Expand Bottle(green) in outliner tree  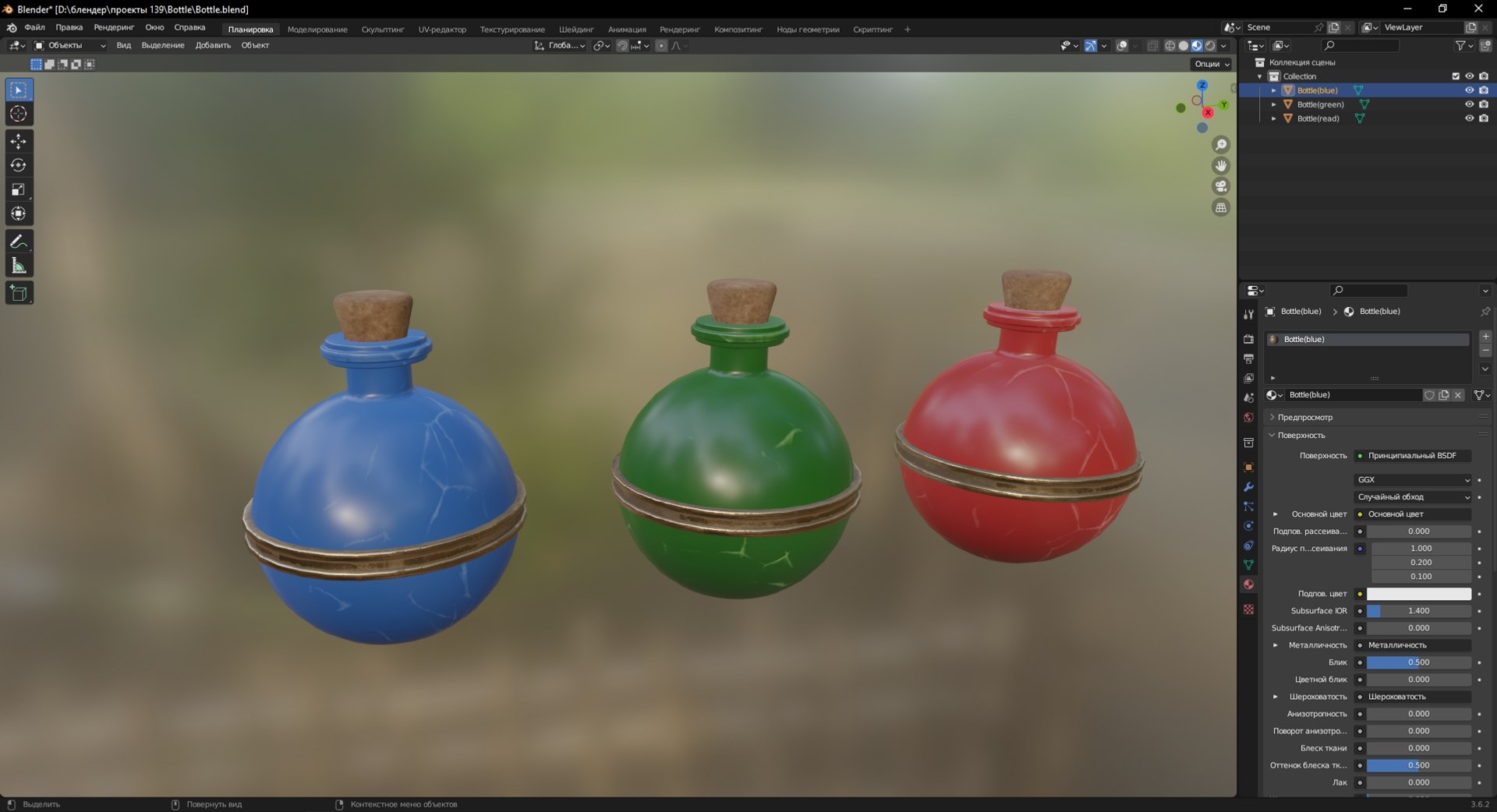tap(1274, 104)
